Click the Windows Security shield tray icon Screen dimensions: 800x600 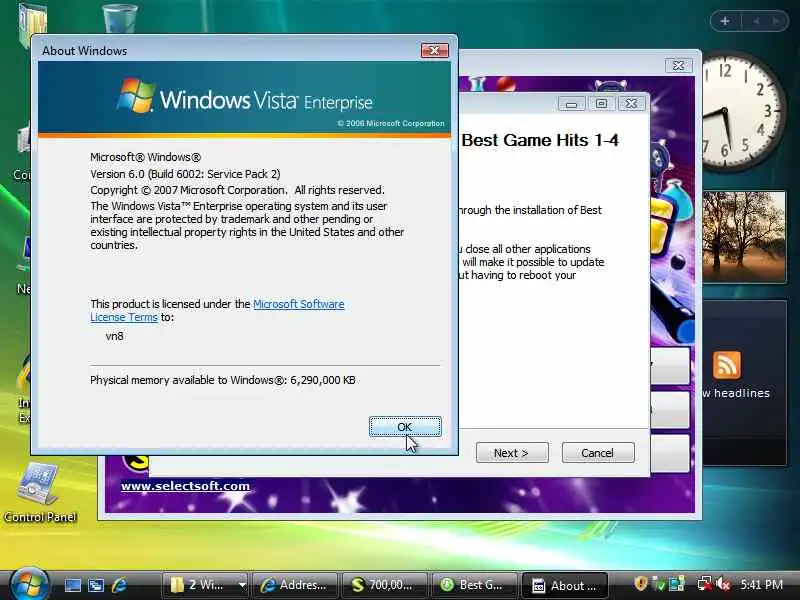click(641, 584)
